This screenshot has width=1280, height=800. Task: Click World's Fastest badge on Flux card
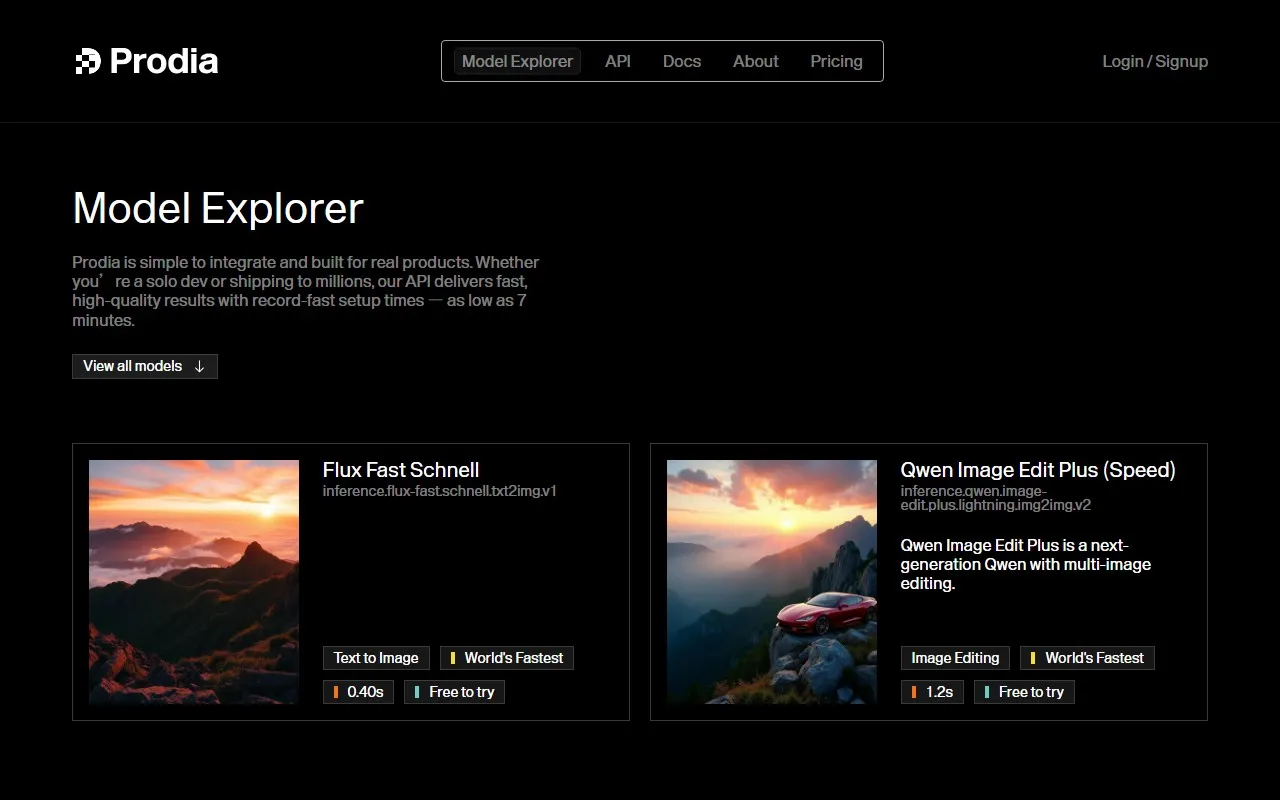tap(507, 658)
